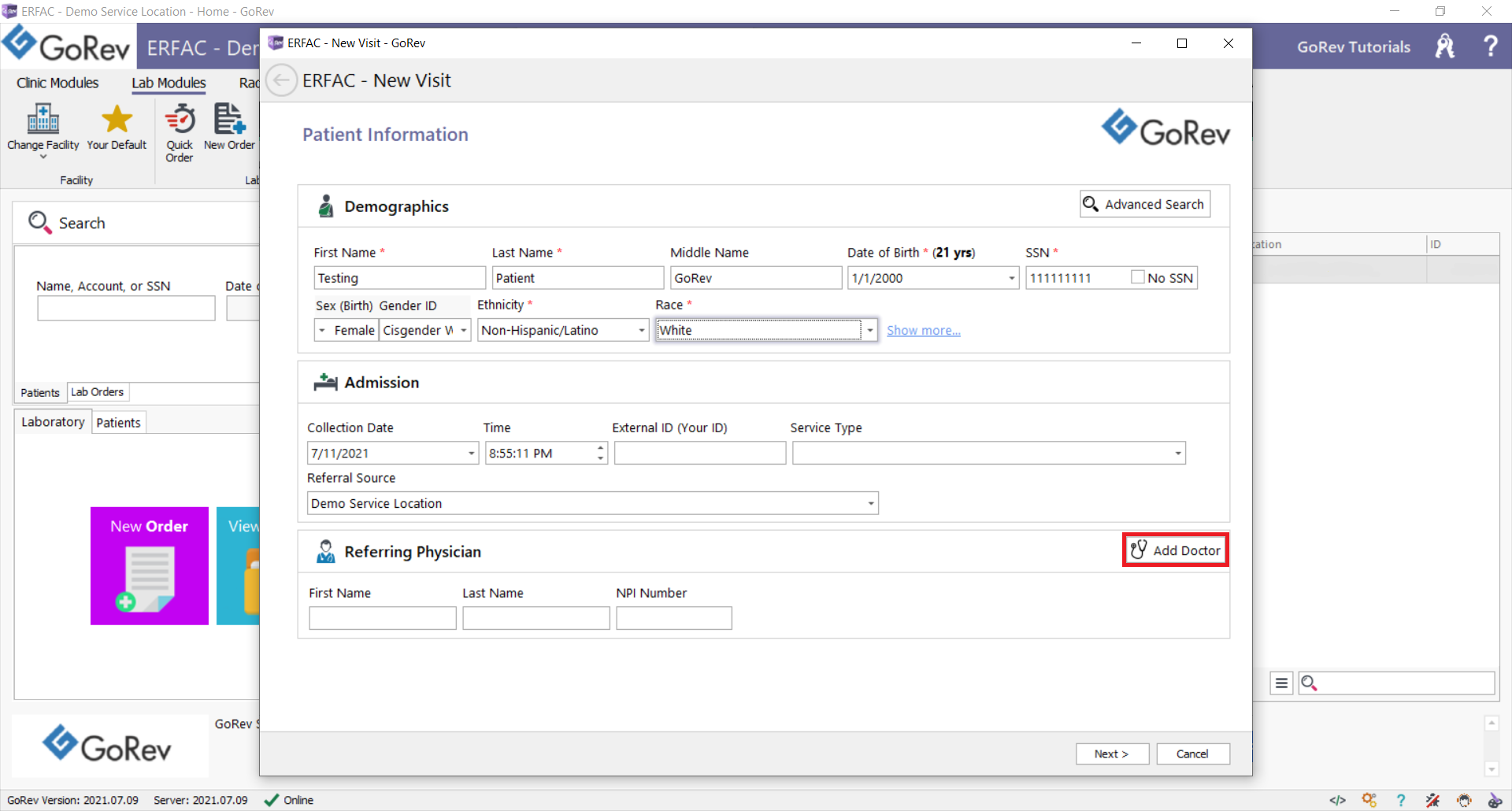This screenshot has width=1512, height=811.
Task: Click the Online status indicator
Action: coord(288,800)
